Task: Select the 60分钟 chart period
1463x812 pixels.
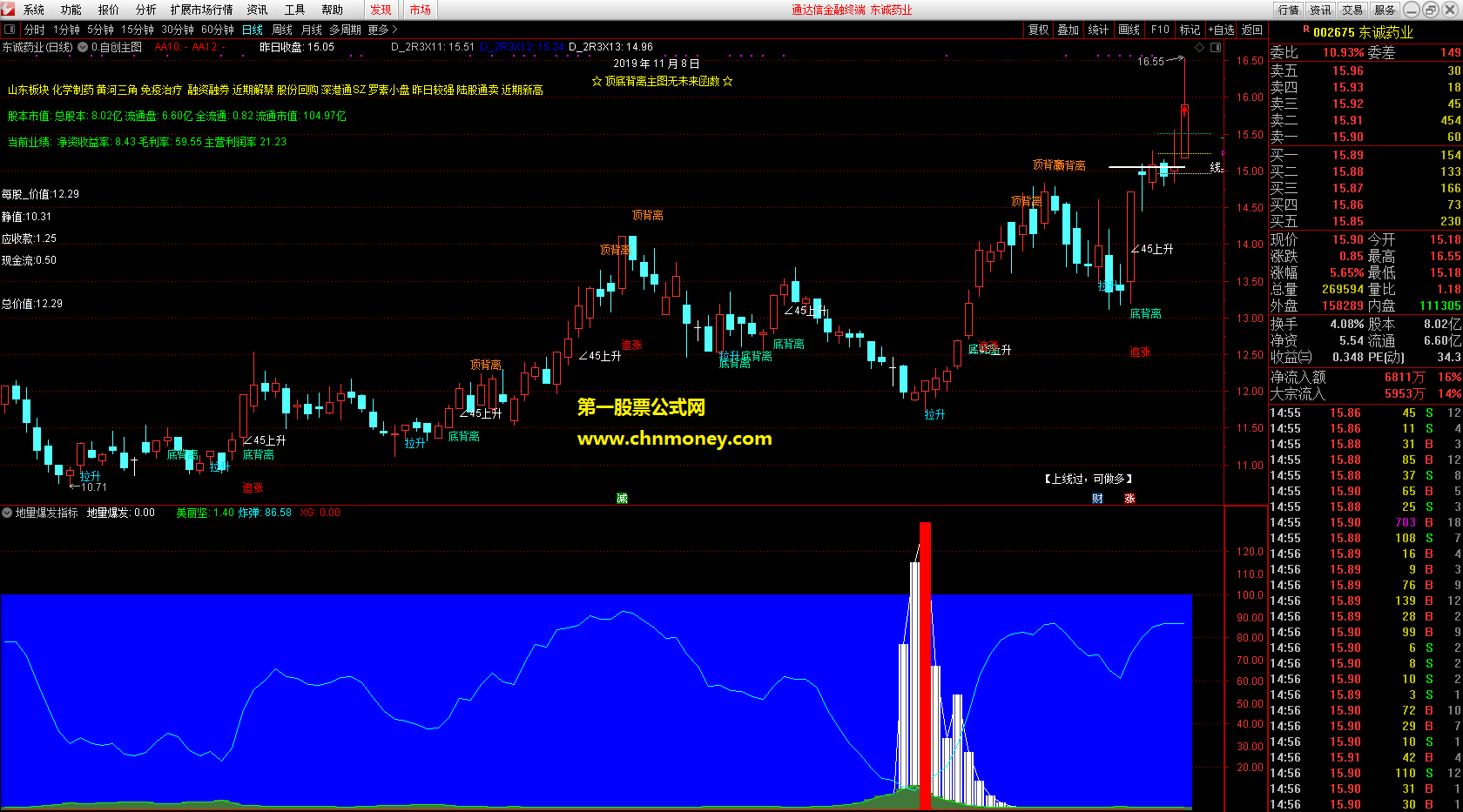Action: point(218,30)
